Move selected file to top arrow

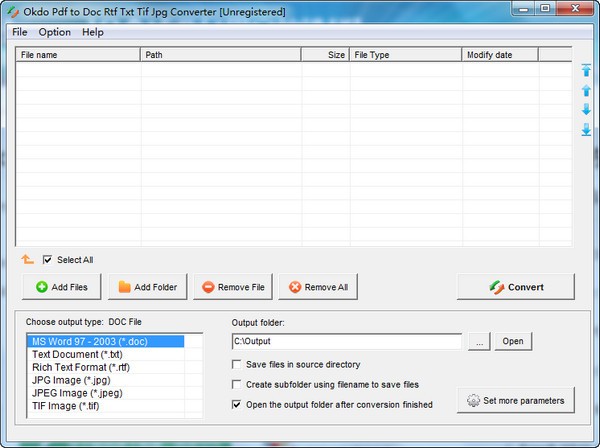pos(586,70)
